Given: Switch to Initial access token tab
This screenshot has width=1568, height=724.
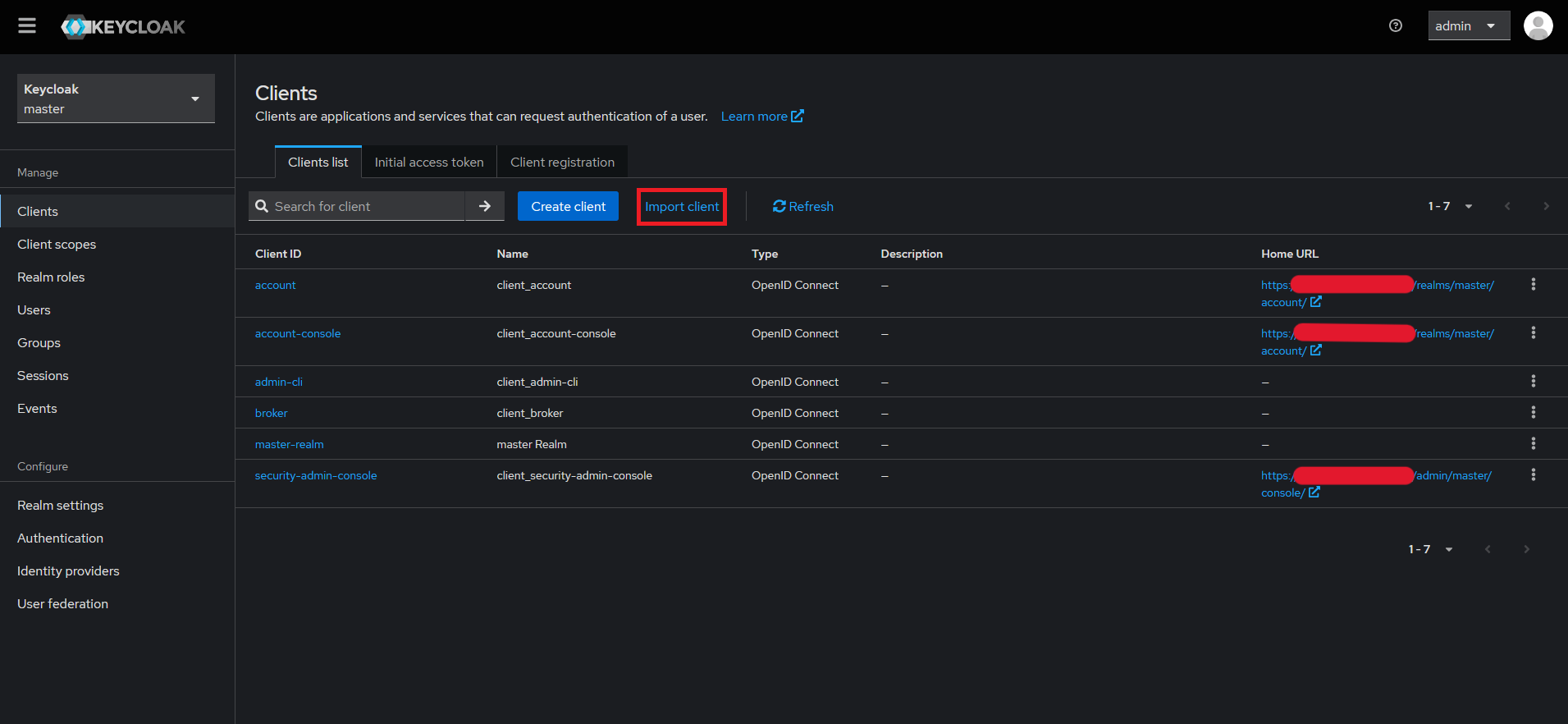Looking at the screenshot, I should pyautogui.click(x=429, y=162).
